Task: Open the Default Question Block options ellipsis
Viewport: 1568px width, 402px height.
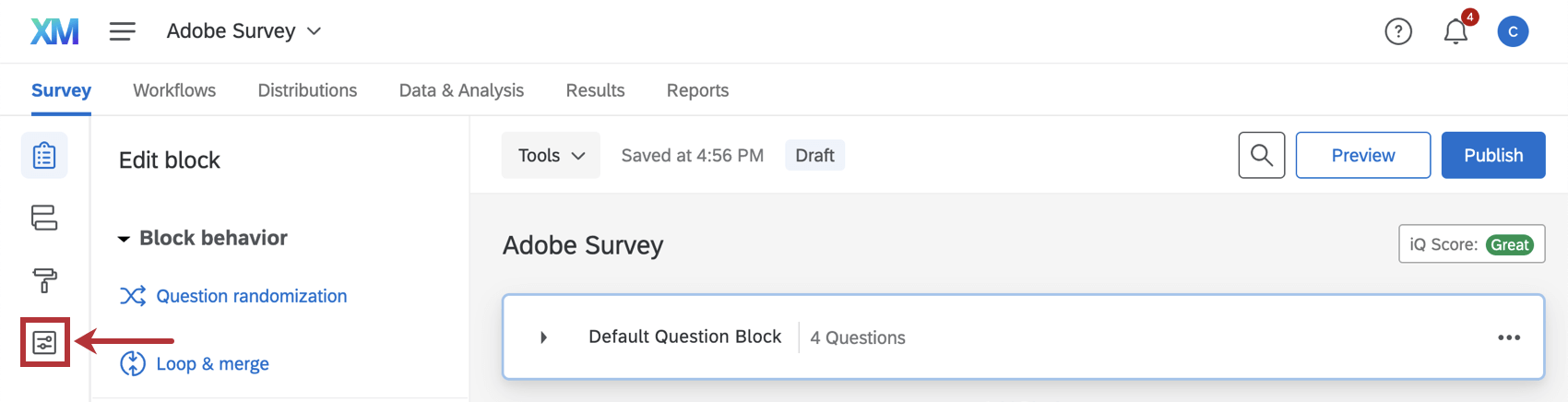Action: point(1509,337)
